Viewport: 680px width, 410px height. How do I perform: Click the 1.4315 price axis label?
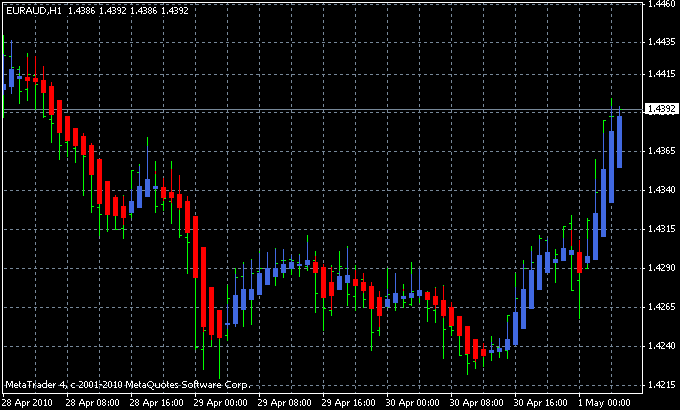point(661,229)
